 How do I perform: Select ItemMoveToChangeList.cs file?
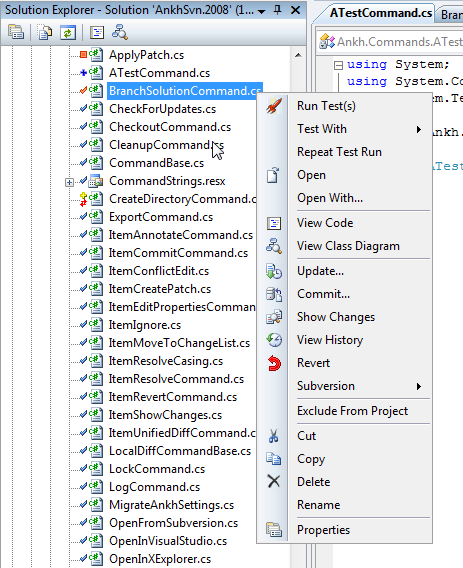[179, 343]
